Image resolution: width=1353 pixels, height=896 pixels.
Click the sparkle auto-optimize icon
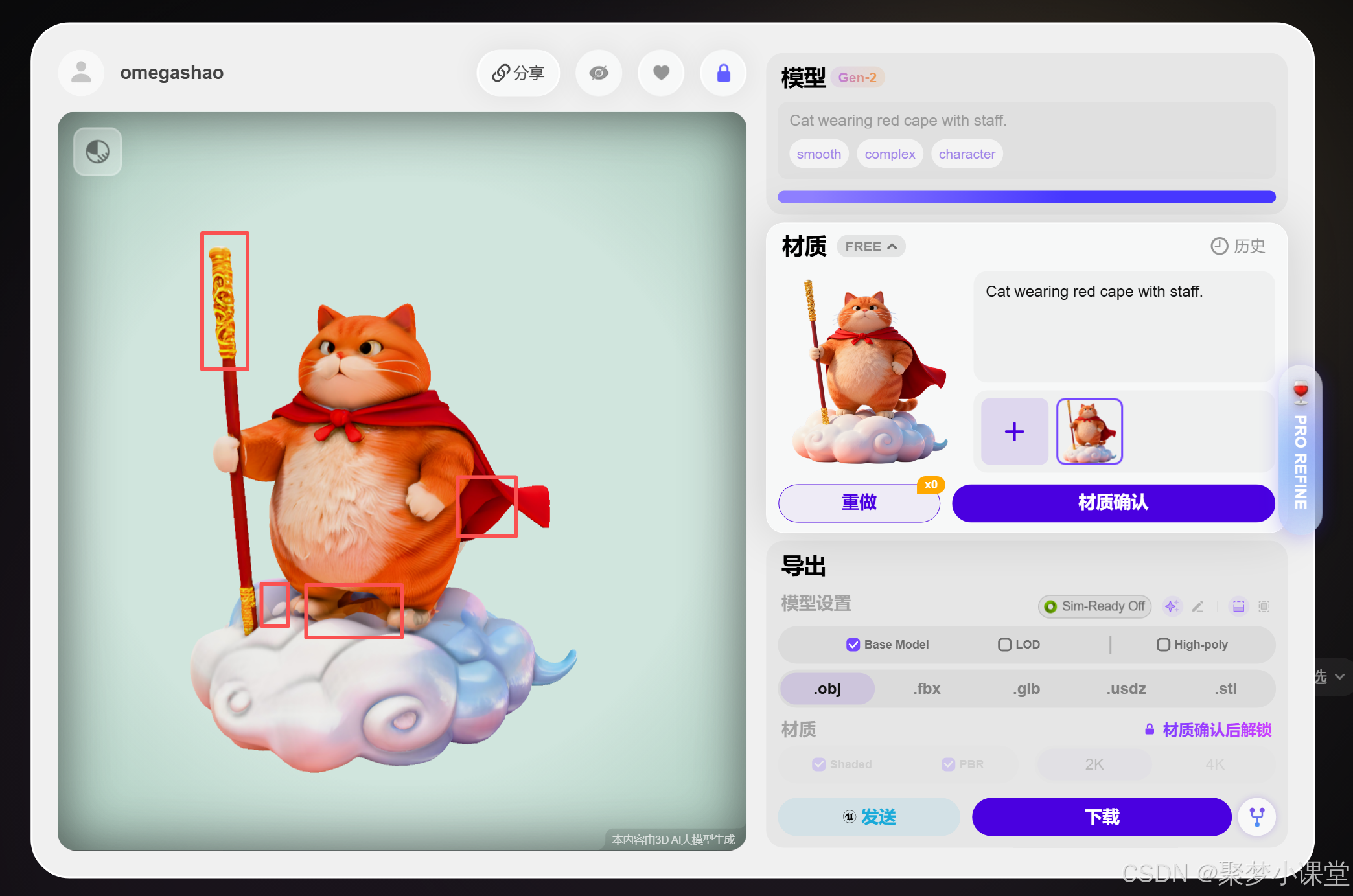coord(1171,606)
